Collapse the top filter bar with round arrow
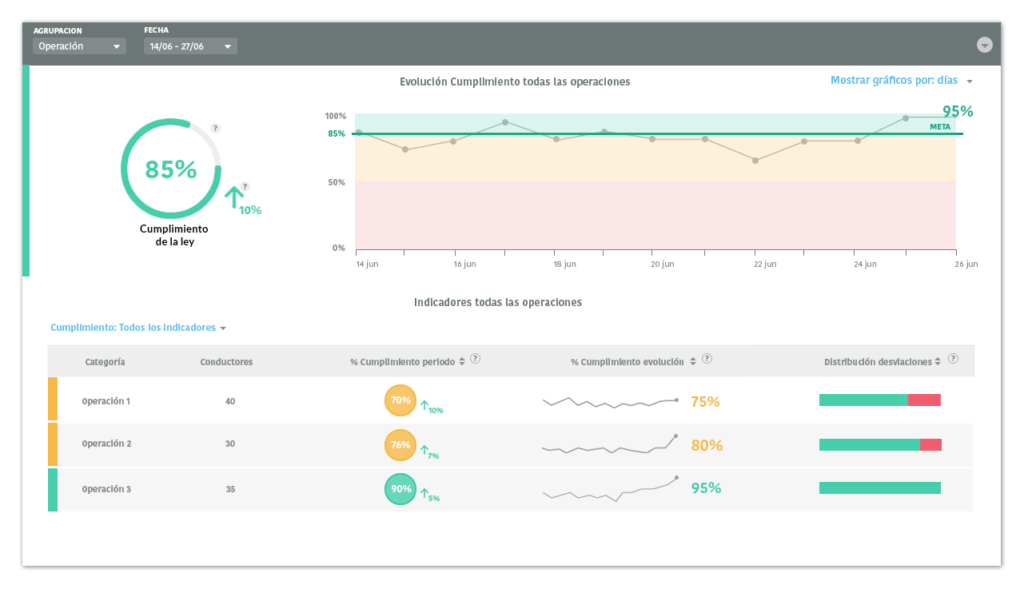 pos(984,45)
